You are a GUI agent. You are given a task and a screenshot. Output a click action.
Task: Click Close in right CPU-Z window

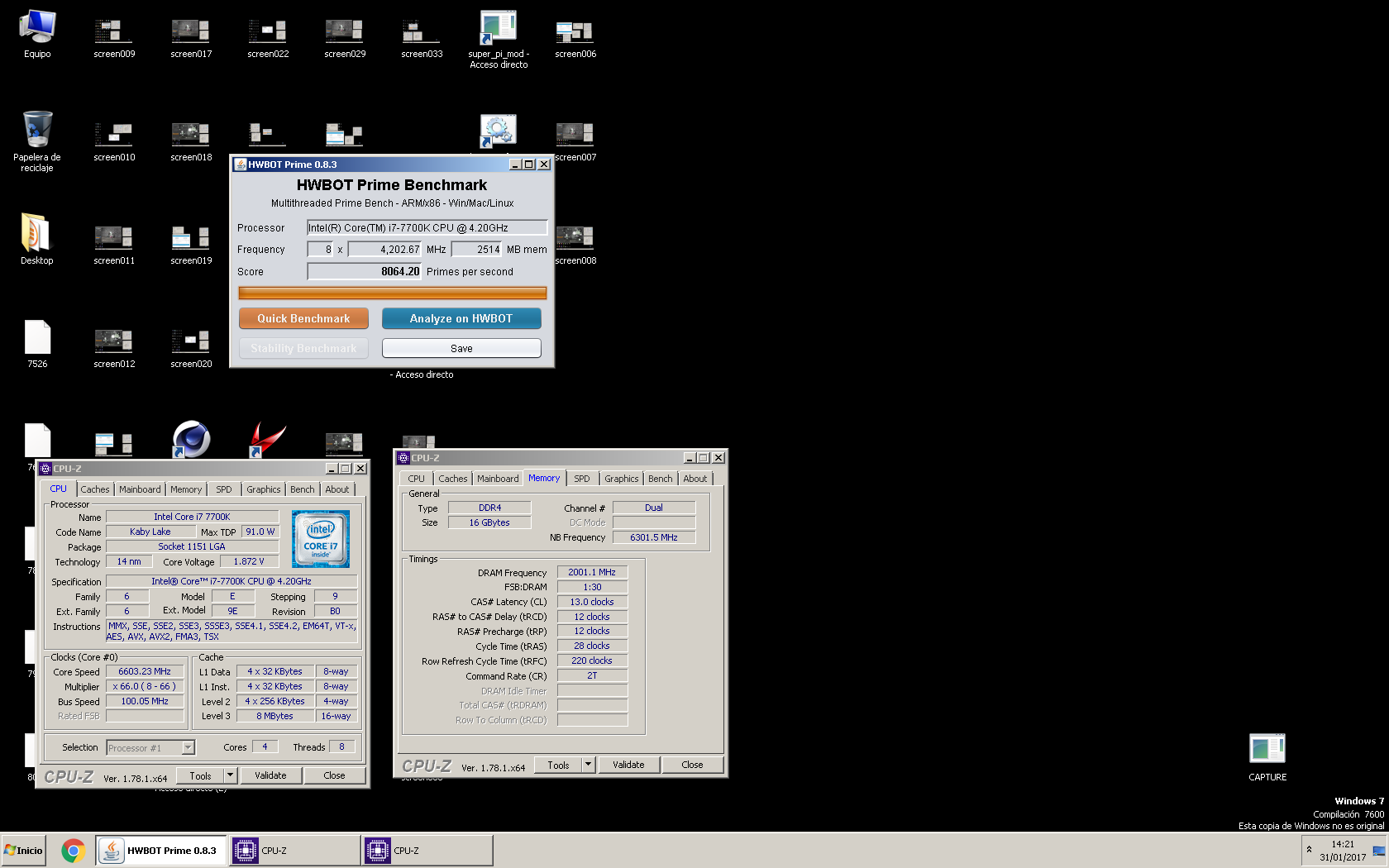(x=692, y=765)
